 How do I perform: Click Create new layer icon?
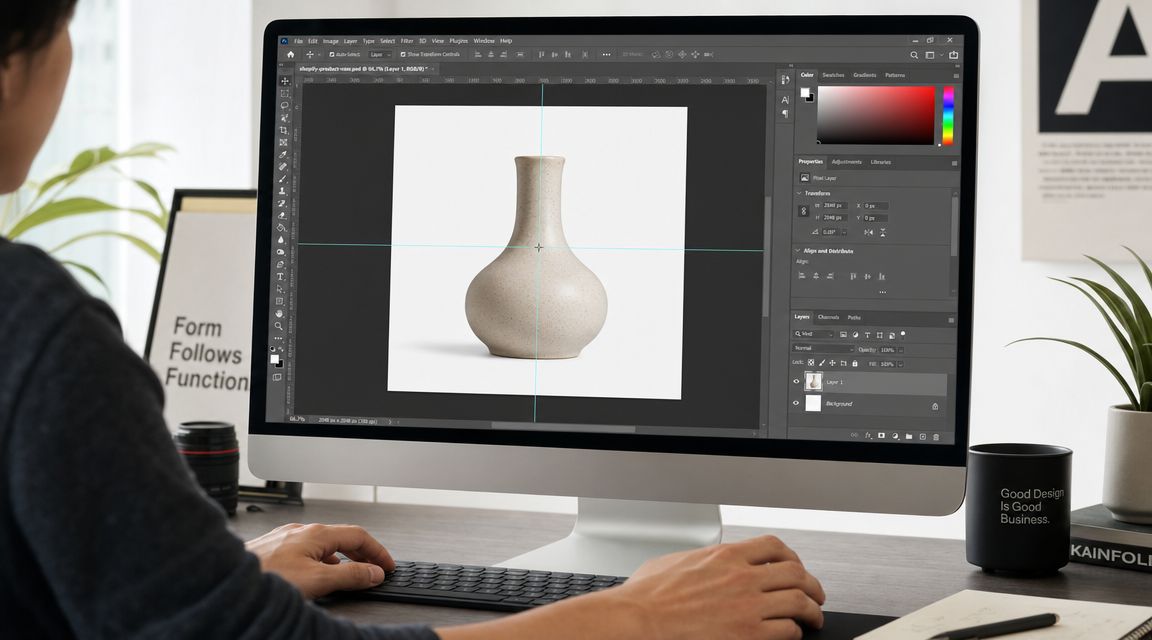(923, 436)
